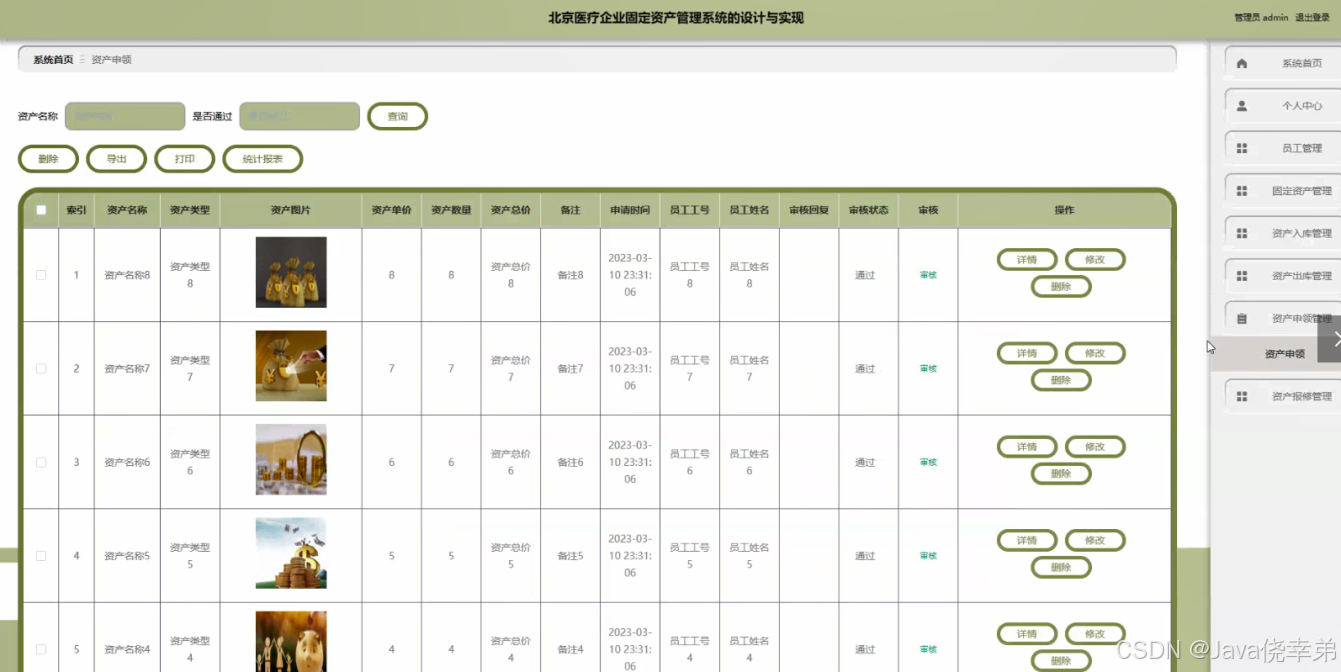Open the 统计报表 statistics report
The width and height of the screenshot is (1341, 672).
tap(262, 159)
